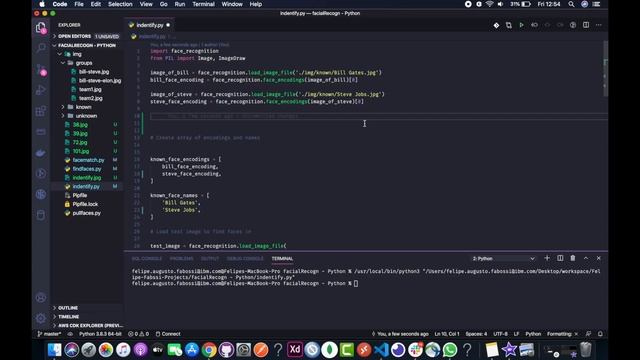Click the Ln 10, Col 1 cursor position
Screen dimensions: 640x360
pyautogui.click(x=447, y=334)
